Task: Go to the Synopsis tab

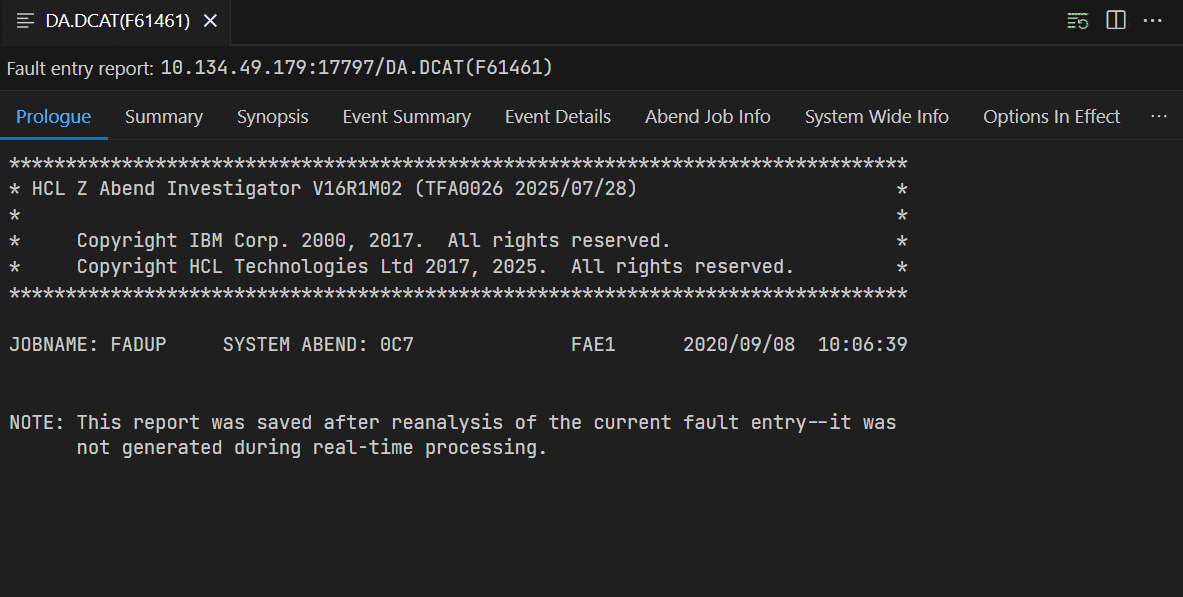Action: tap(272, 117)
